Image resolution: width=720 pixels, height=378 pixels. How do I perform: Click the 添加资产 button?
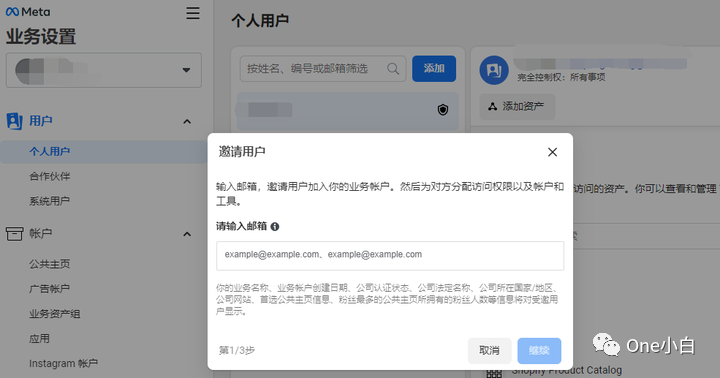[x=517, y=107]
